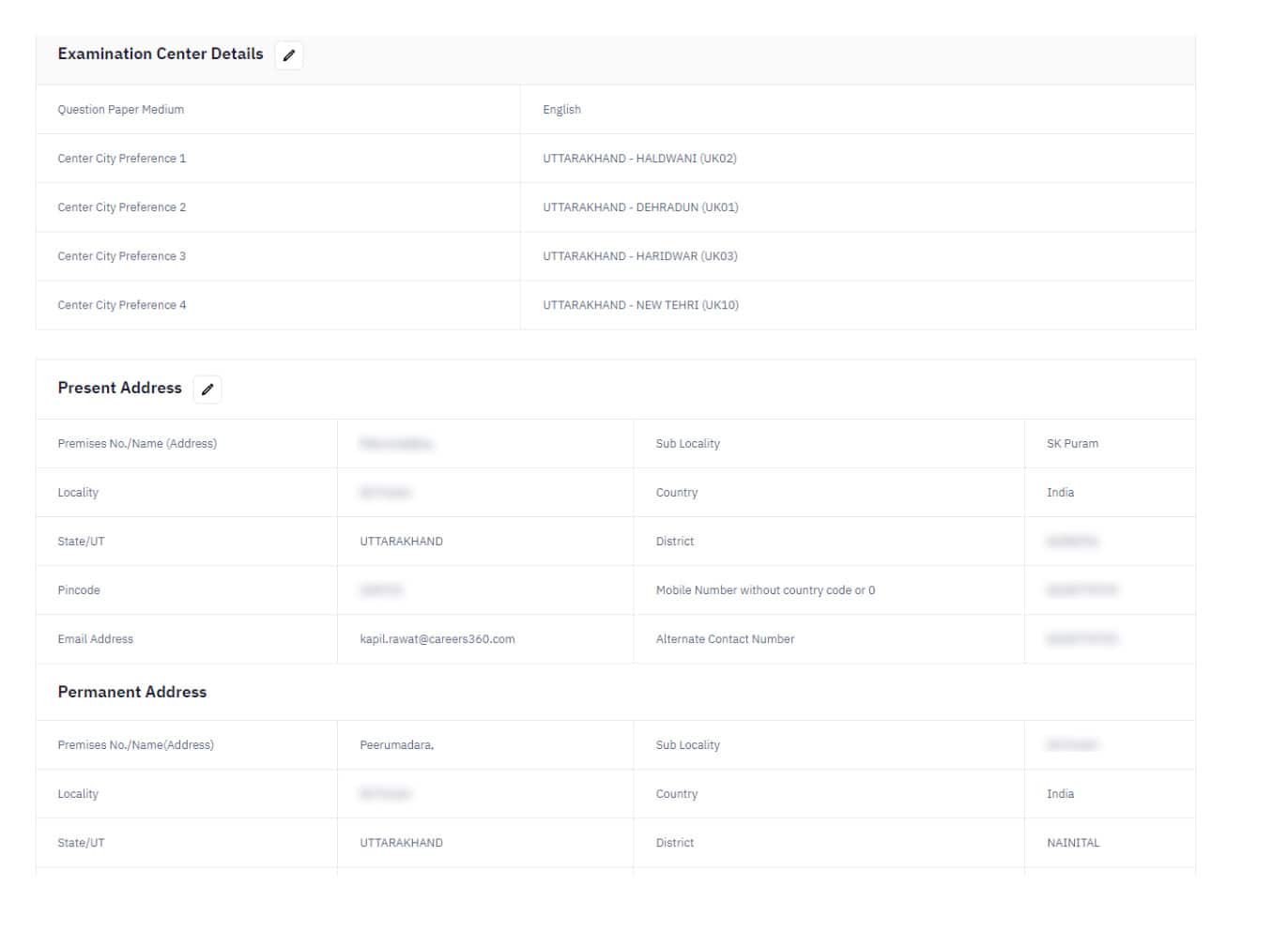Viewport: 1288px width, 948px height.
Task: Select UTTARAKHAND - DEHRADUN (UK01) entry
Action: click(640, 206)
